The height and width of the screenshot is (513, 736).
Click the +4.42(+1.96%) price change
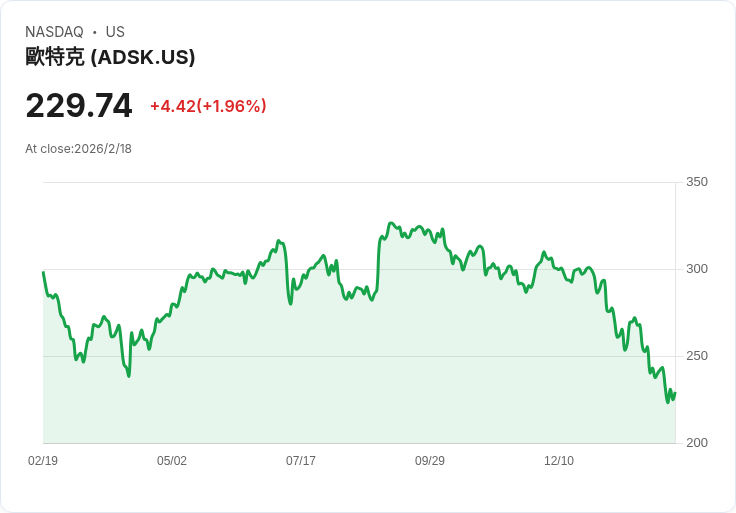coord(208,106)
